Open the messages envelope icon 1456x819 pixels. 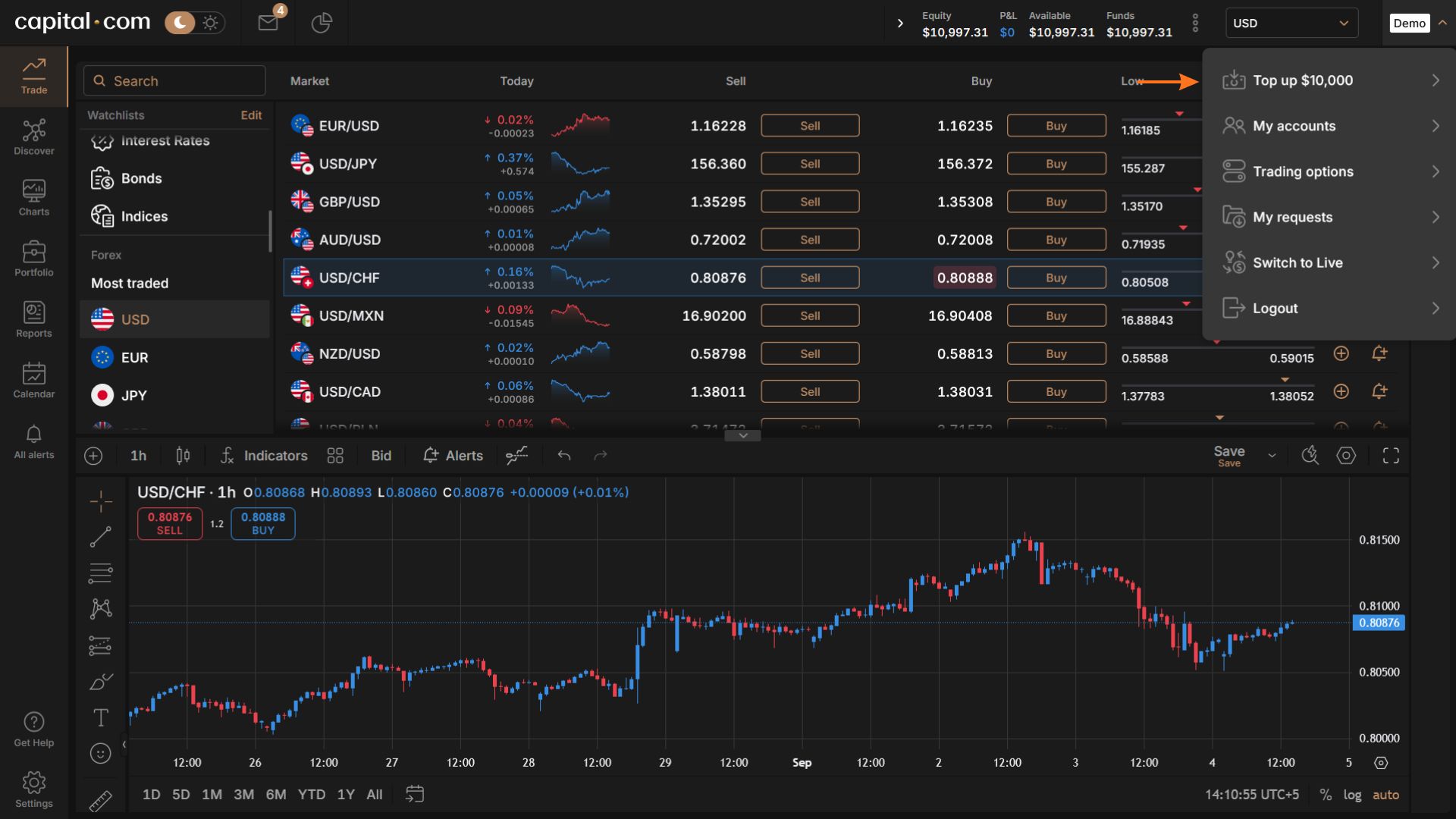[x=268, y=23]
